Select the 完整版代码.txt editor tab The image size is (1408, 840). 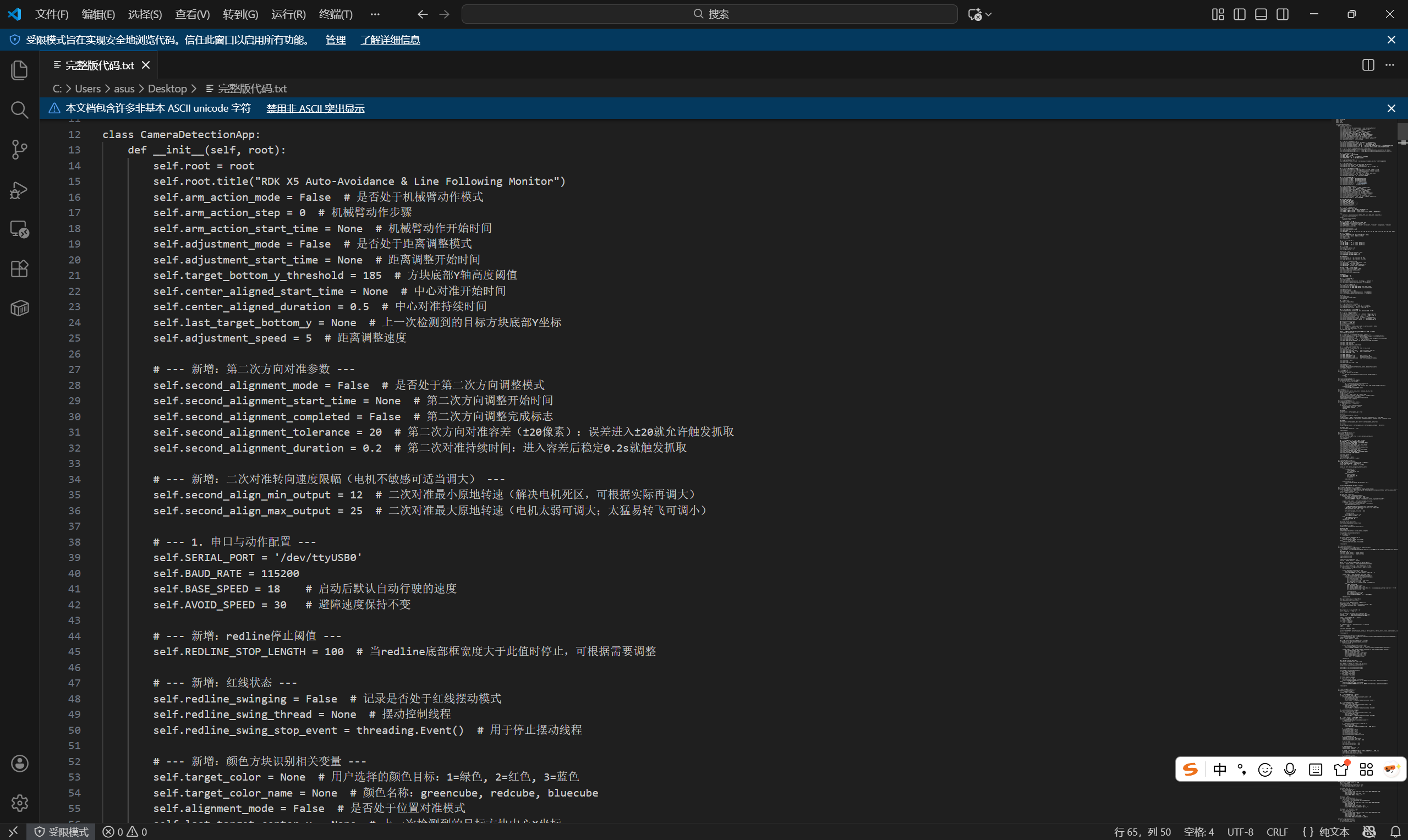click(99, 65)
